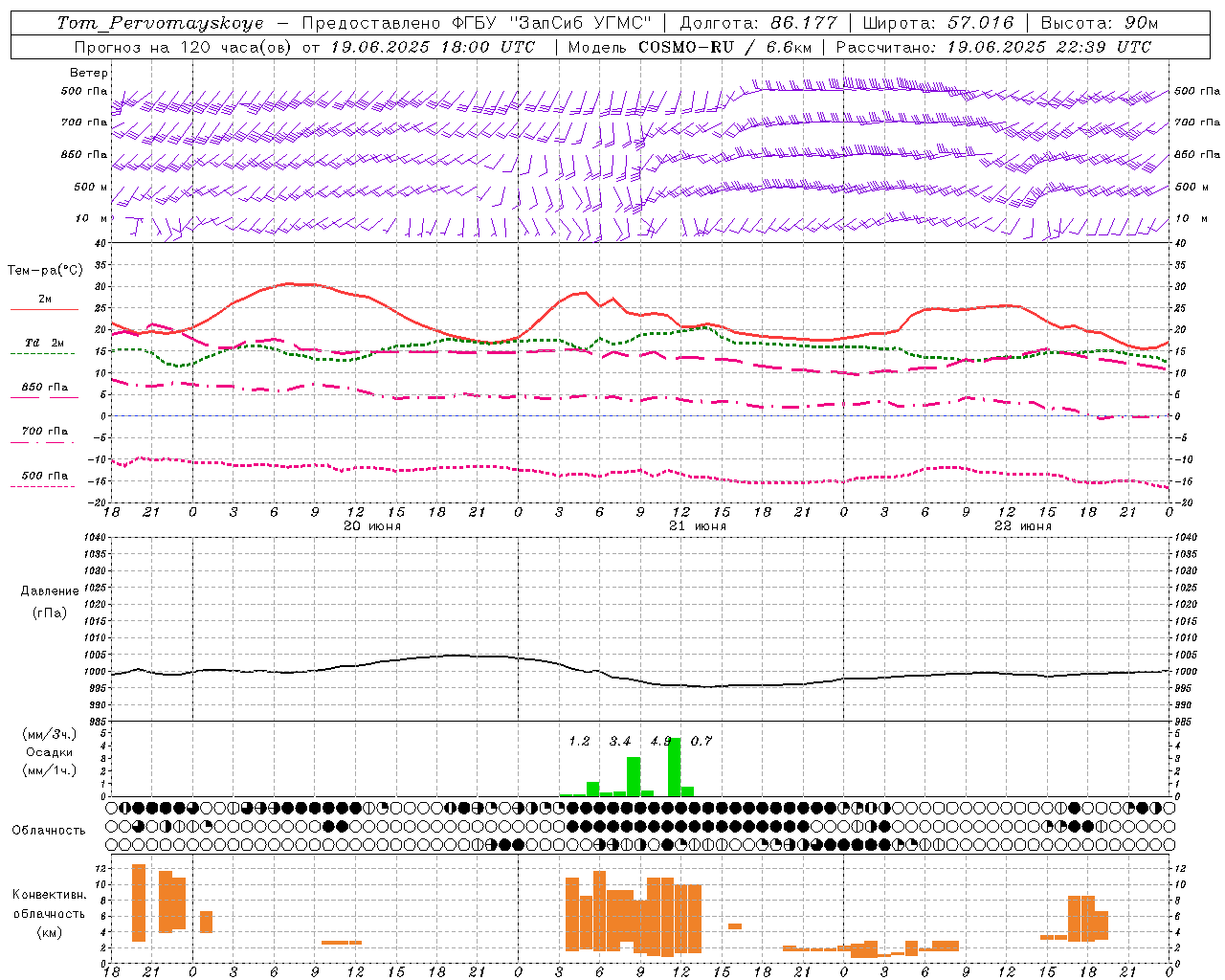Viewport: 1225px width, 980px height.
Task: Click the '21 июня' date label
Action: click(698, 525)
